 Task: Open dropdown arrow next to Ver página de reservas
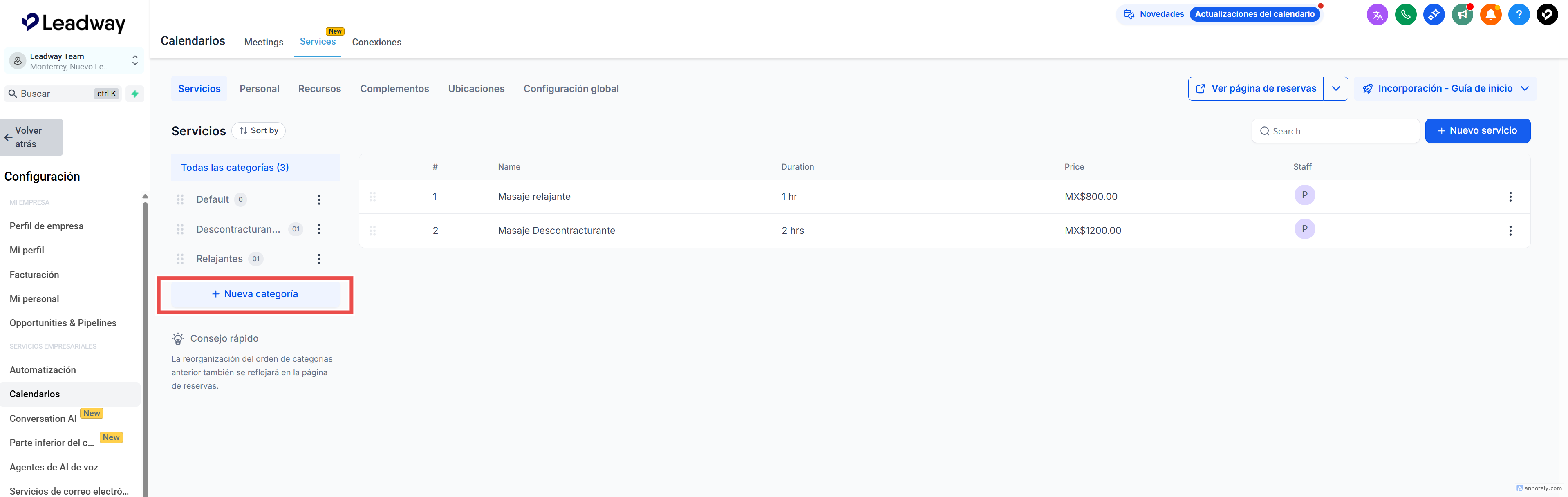coord(1335,89)
